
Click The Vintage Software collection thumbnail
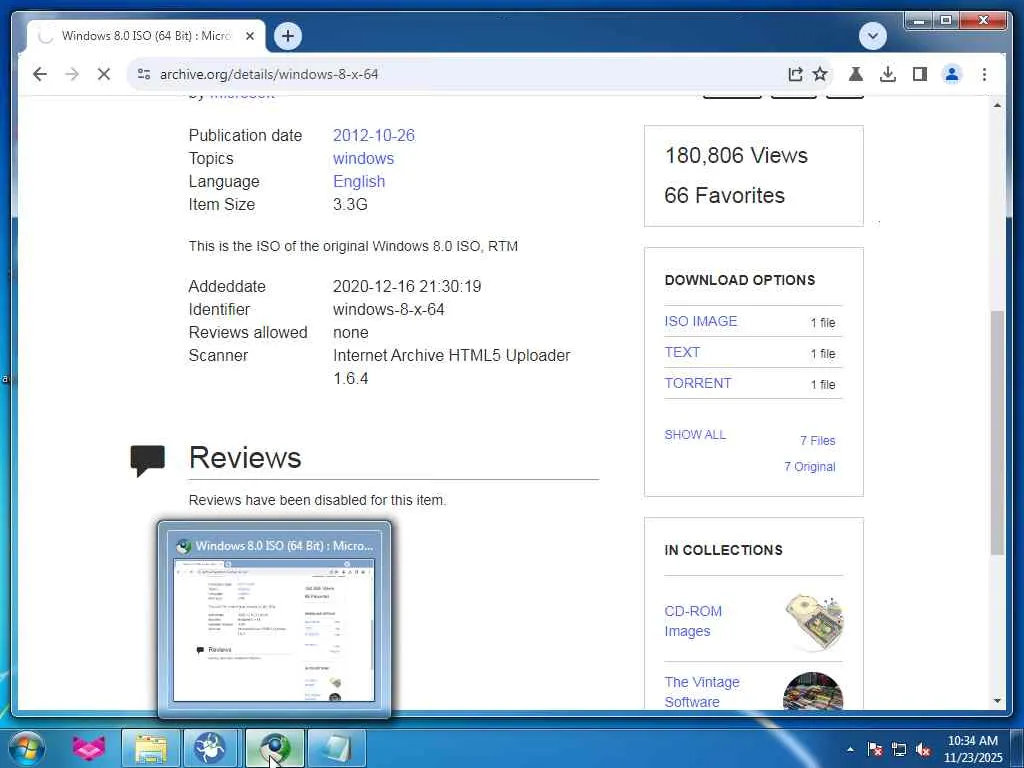pos(813,691)
